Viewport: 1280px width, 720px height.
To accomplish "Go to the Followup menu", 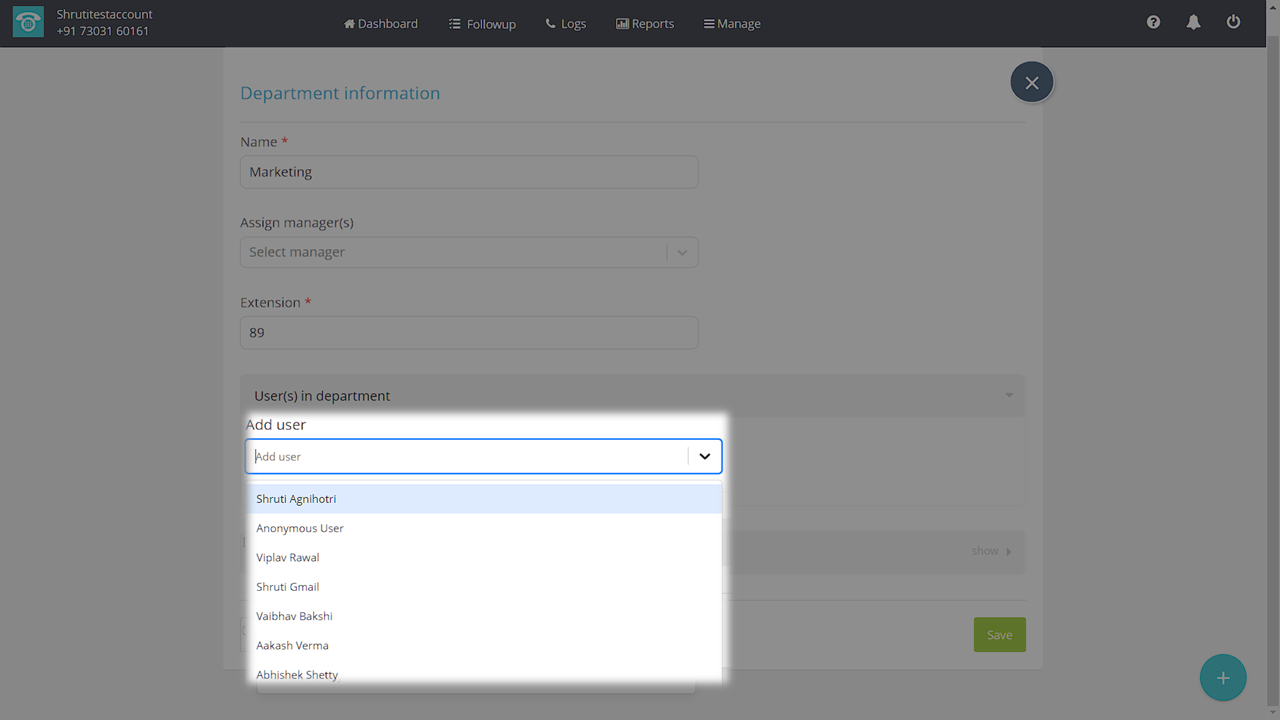I will click(482, 23).
